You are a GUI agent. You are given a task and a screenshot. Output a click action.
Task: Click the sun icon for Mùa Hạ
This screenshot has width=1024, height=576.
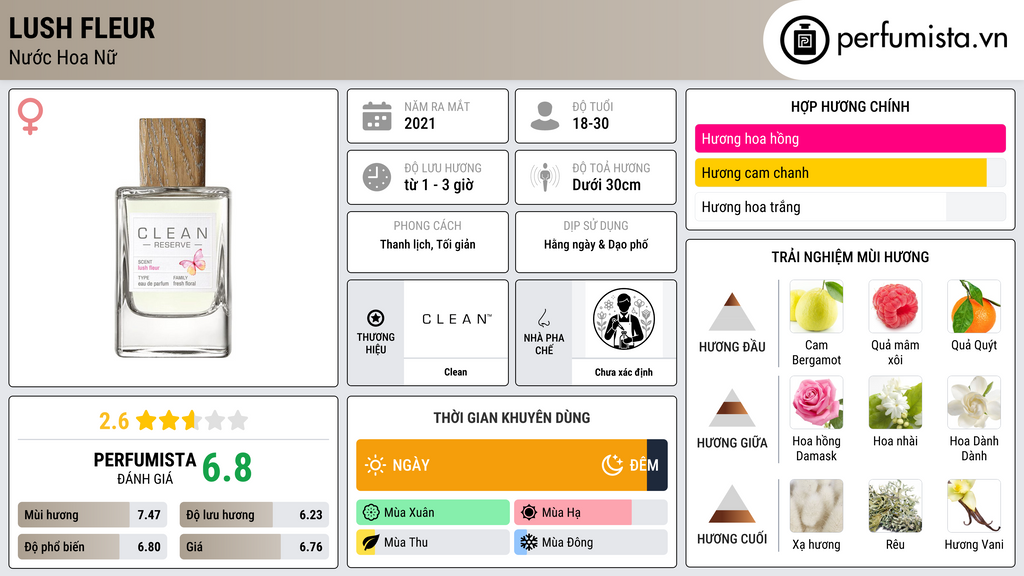[x=528, y=513]
